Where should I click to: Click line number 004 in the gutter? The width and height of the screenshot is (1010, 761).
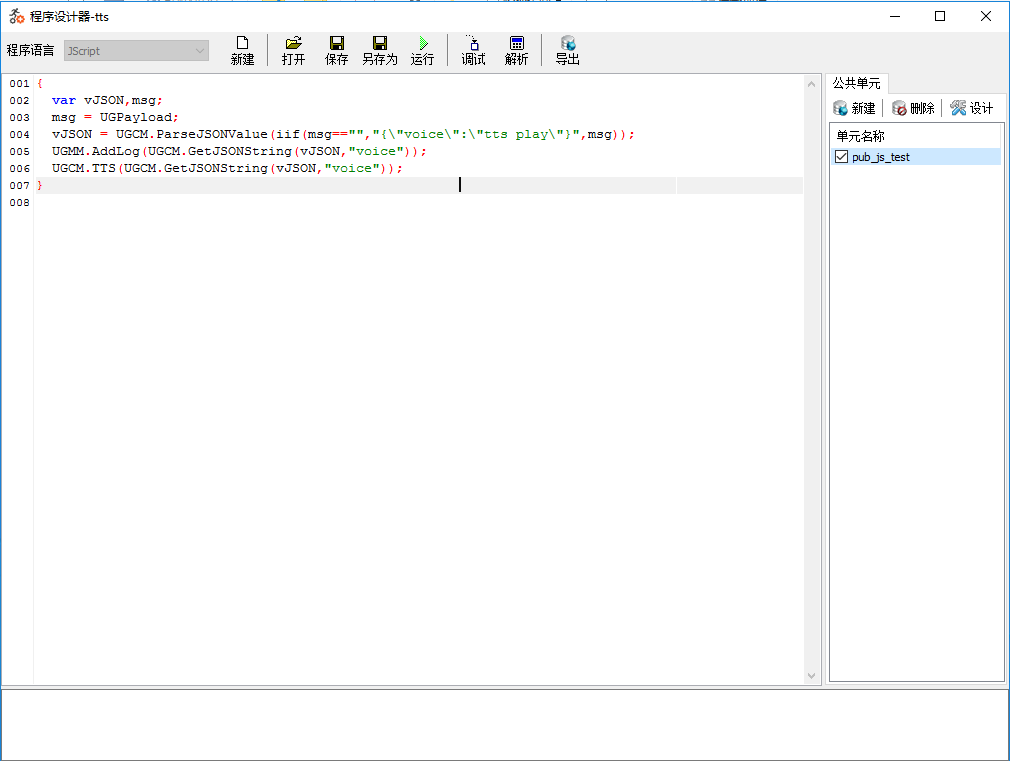pos(19,135)
